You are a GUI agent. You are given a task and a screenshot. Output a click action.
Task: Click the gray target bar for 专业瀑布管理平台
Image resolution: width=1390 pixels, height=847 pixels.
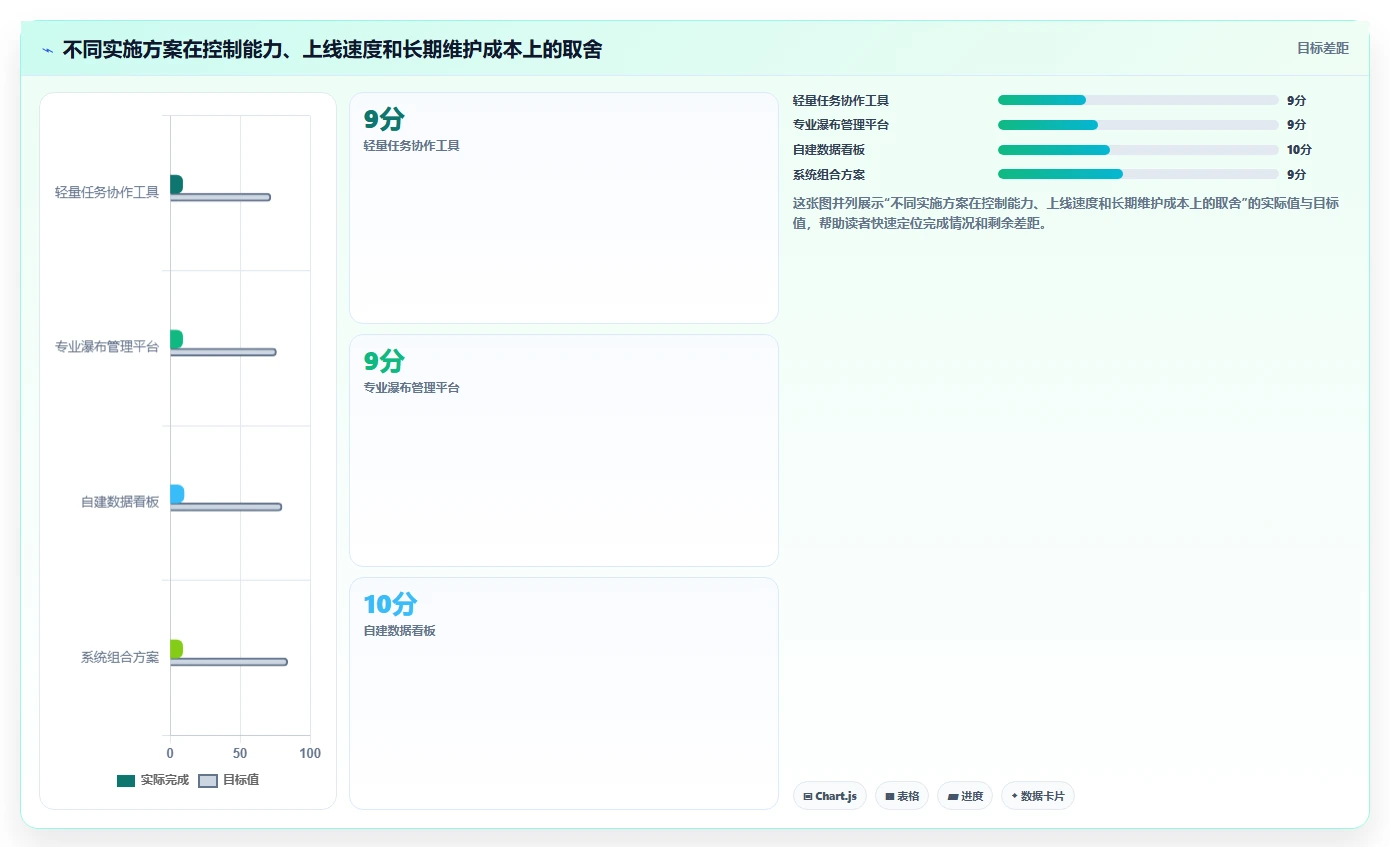pyautogui.click(x=223, y=352)
